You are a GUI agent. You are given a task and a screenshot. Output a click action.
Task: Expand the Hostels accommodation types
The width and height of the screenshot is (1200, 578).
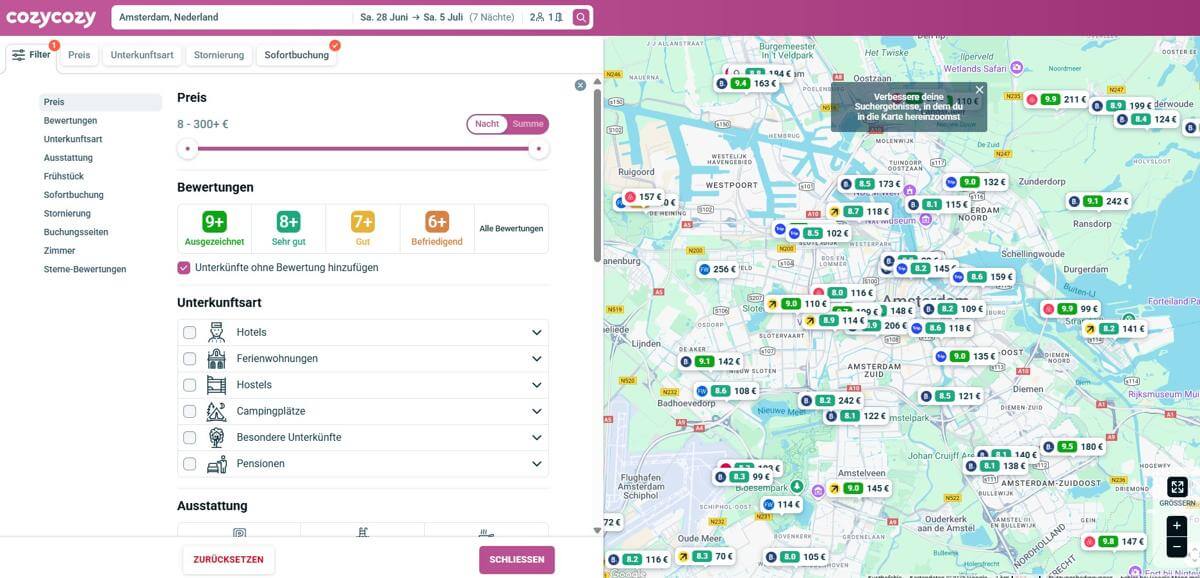point(537,385)
